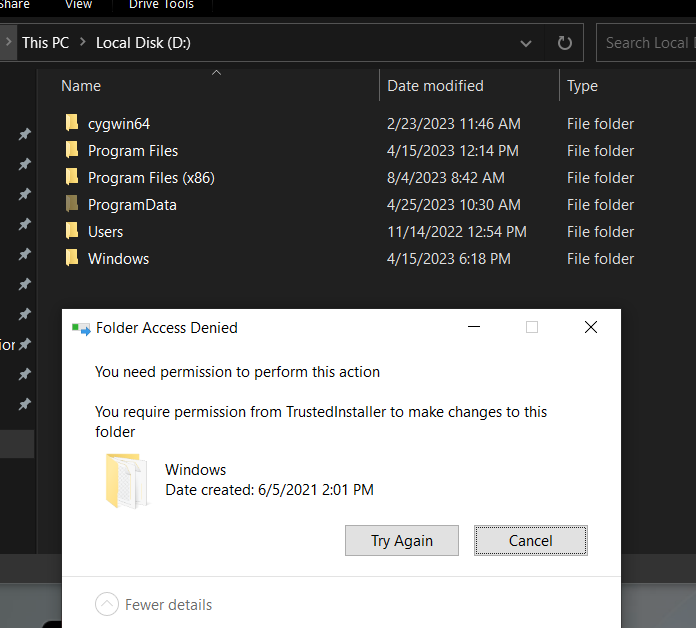Screen dimensions: 696x628
Task: Click the dialog's file transfer title icon
Action: (81, 329)
